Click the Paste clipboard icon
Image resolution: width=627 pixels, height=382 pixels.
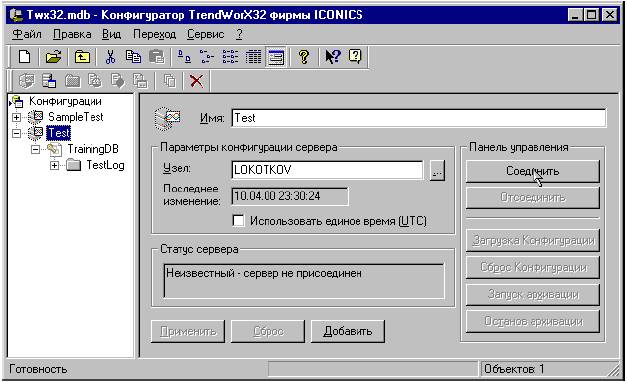(x=157, y=56)
